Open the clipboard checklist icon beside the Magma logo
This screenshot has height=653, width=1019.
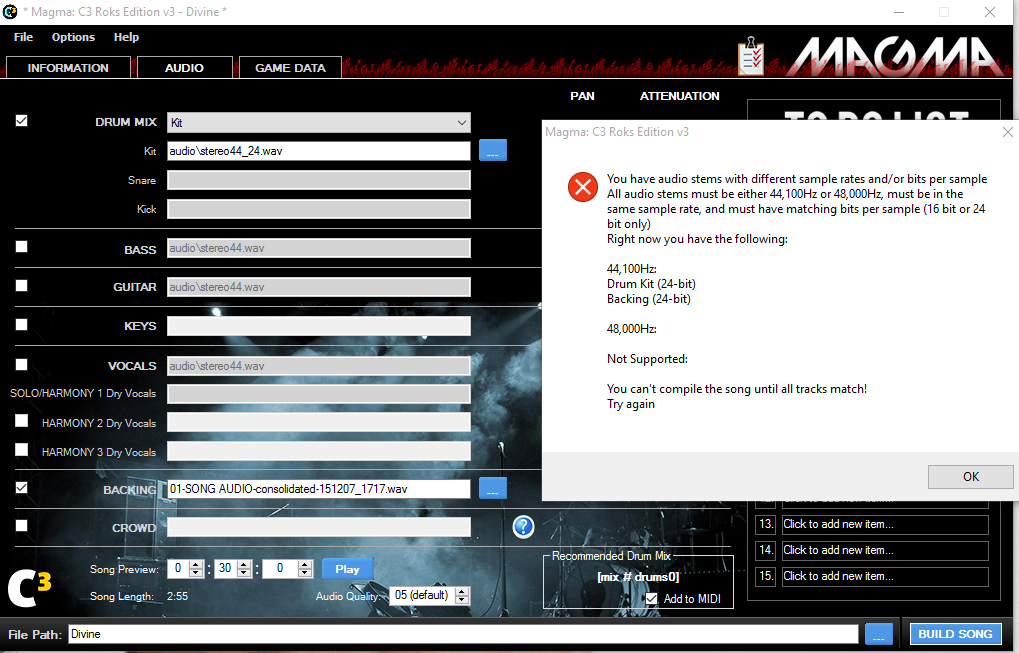751,55
